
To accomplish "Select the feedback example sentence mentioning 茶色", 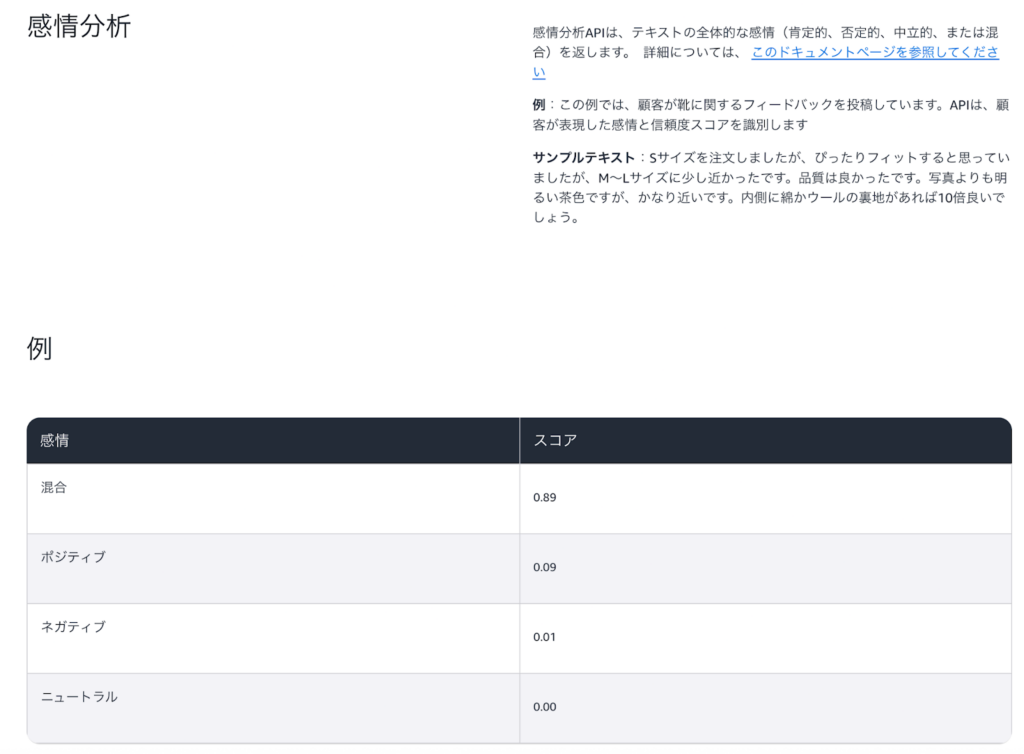I will pyautogui.click(x=770, y=201).
